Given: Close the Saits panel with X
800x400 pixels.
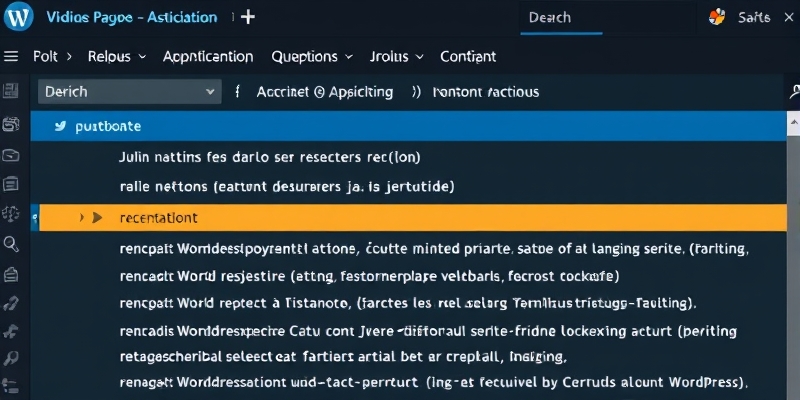Looking at the screenshot, I should (x=789, y=17).
